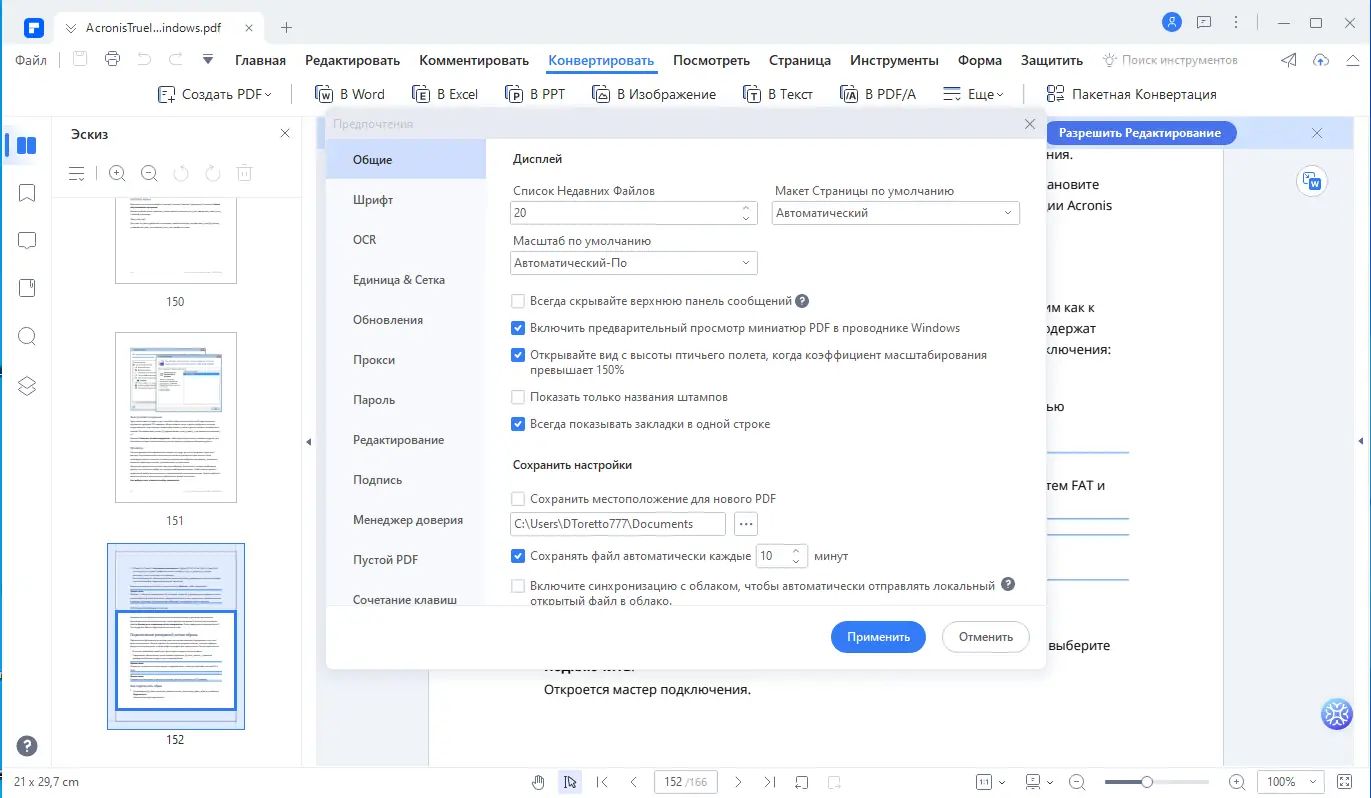The image size is (1371, 798).
Task: Open the AI assistant snowflake icon
Action: (x=1337, y=714)
